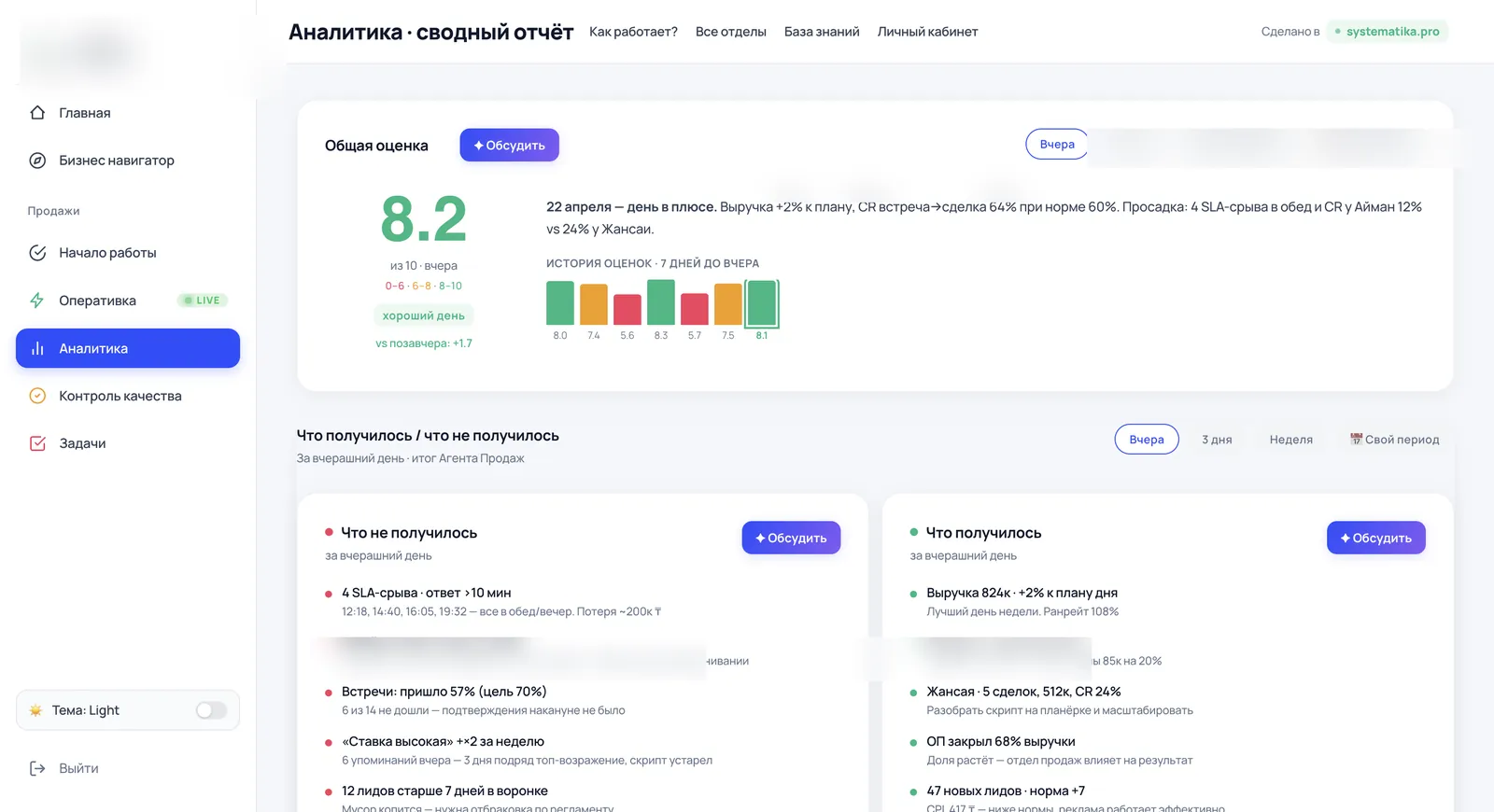Click the Что получилось / что не получилось heading
This screenshot has height=812, width=1494.
tap(428, 436)
